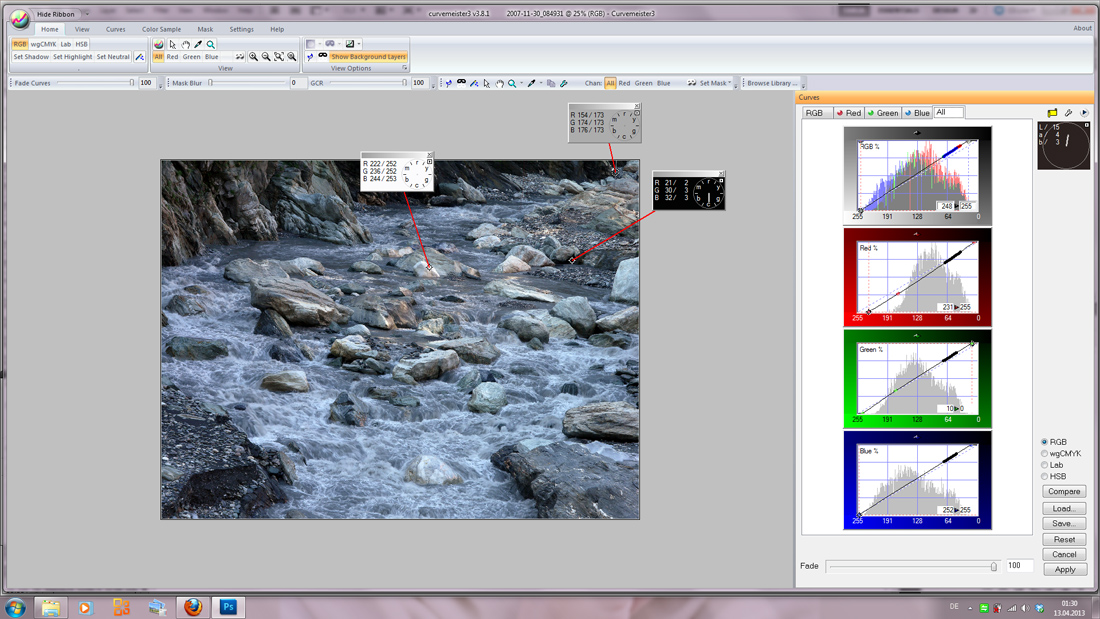1100x619 pixels.
Task: Select the arrow pointer in the lower toolbar
Action: coord(487,83)
